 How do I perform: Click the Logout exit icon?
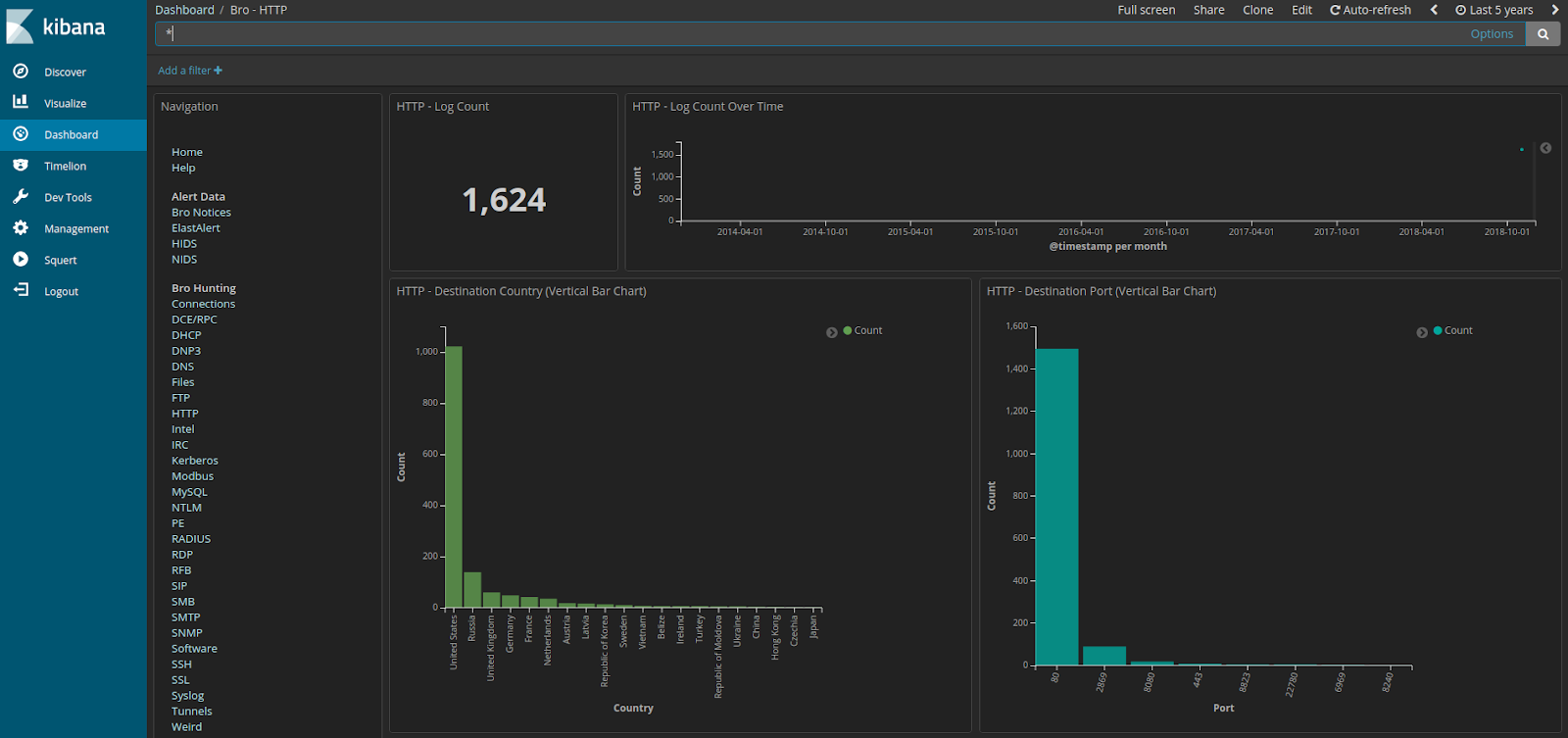pyautogui.click(x=21, y=290)
